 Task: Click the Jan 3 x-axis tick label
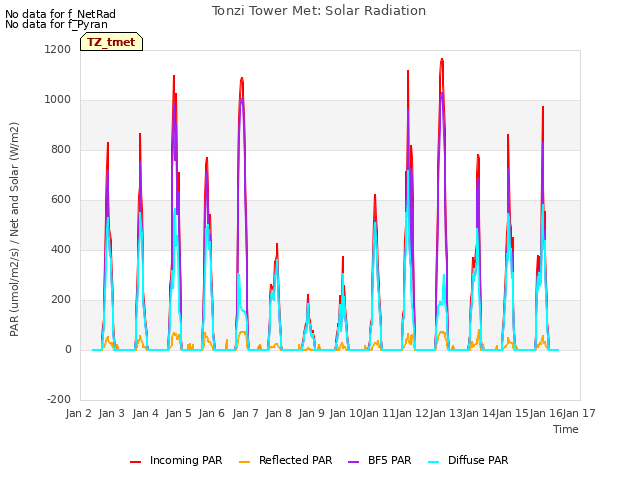point(112,413)
